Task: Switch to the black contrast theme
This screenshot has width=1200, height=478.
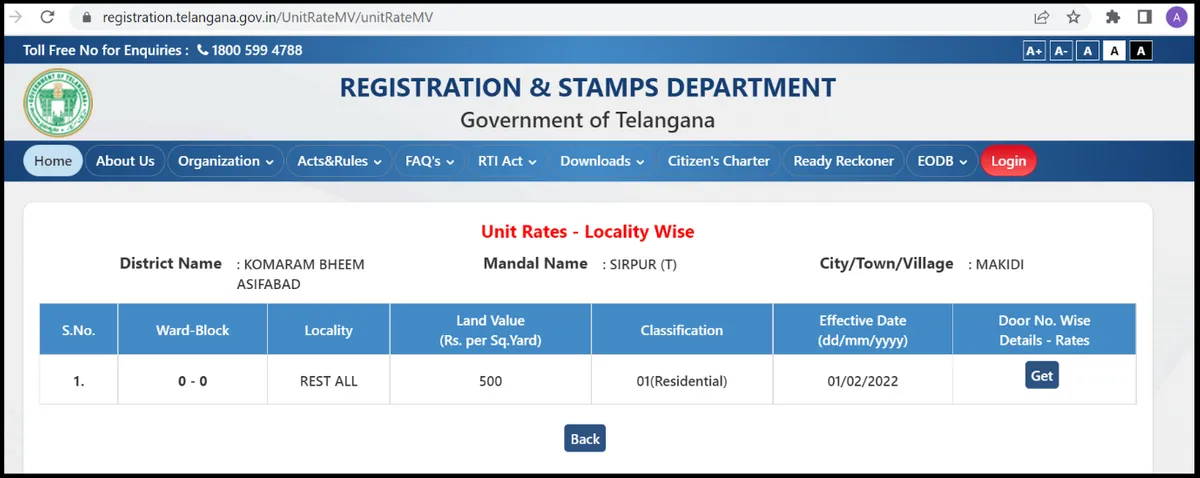Action: 1141,51
